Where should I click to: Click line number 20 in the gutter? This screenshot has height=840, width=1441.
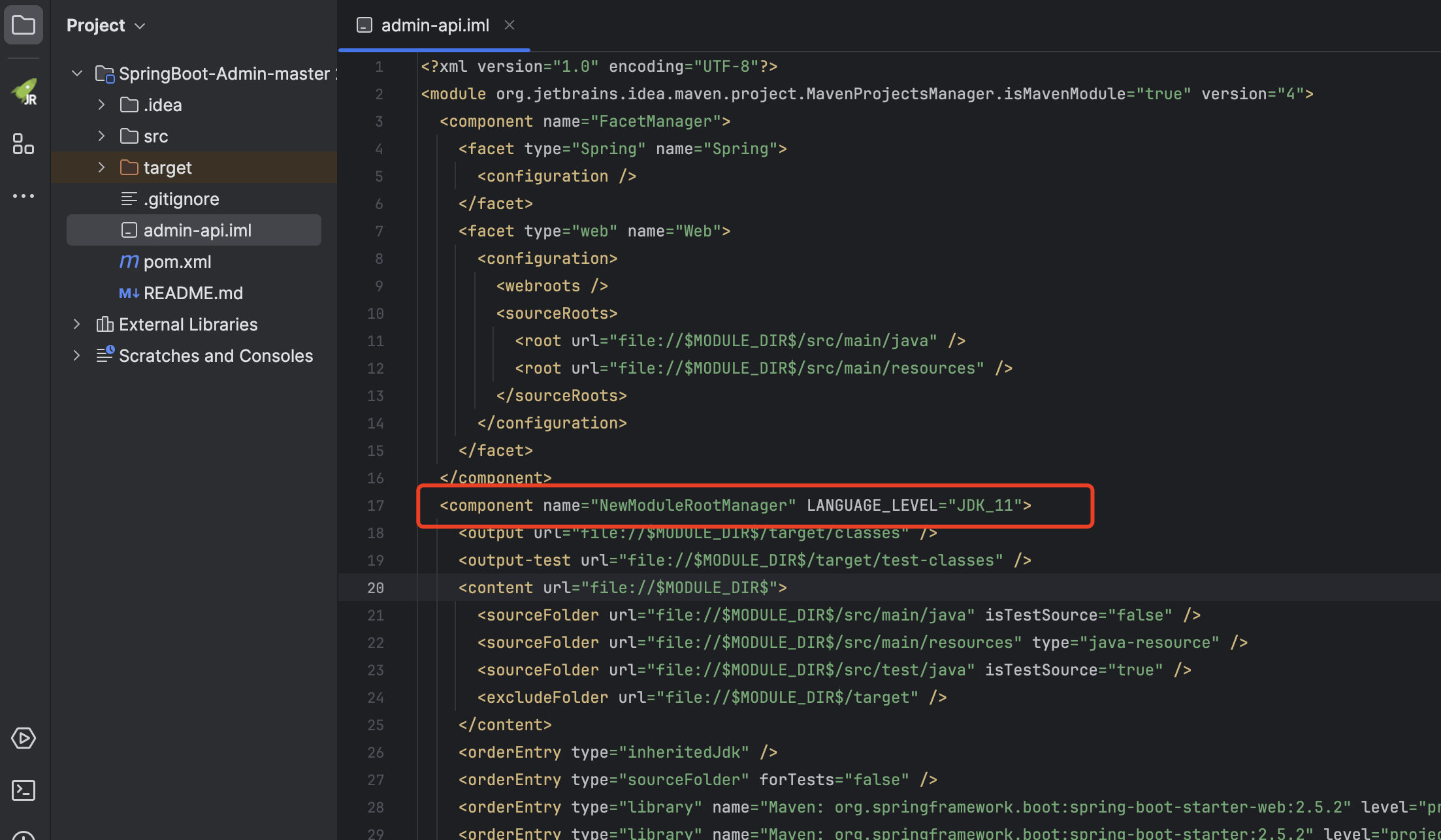coord(376,588)
